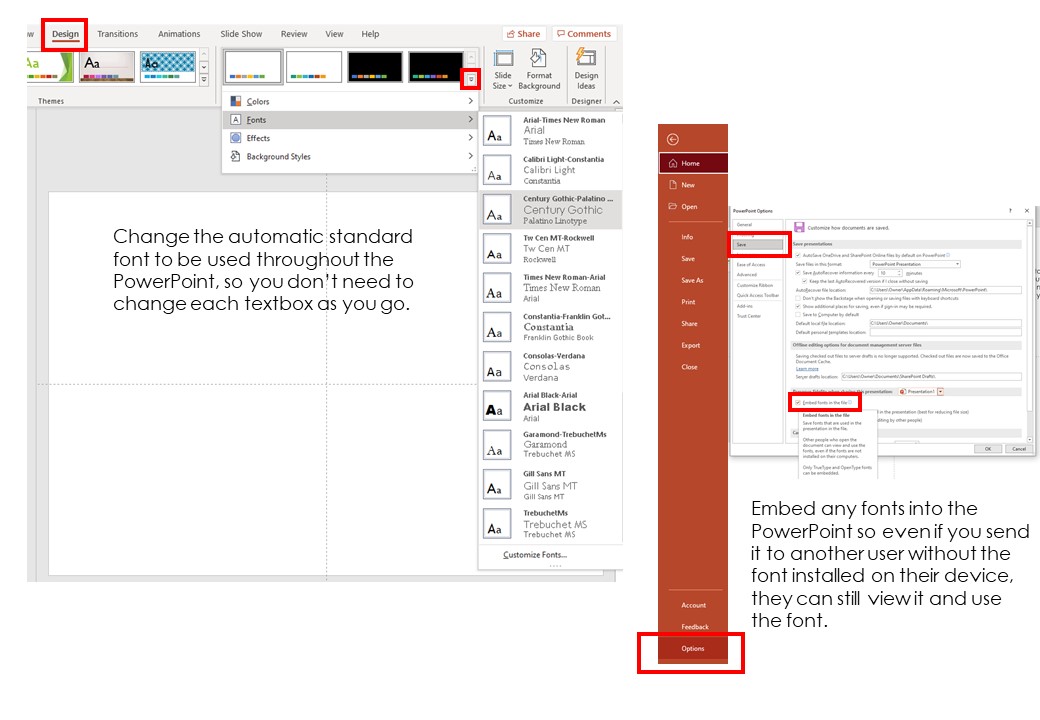
Task: Choose the first white variant thumbnail
Action: [x=253, y=66]
